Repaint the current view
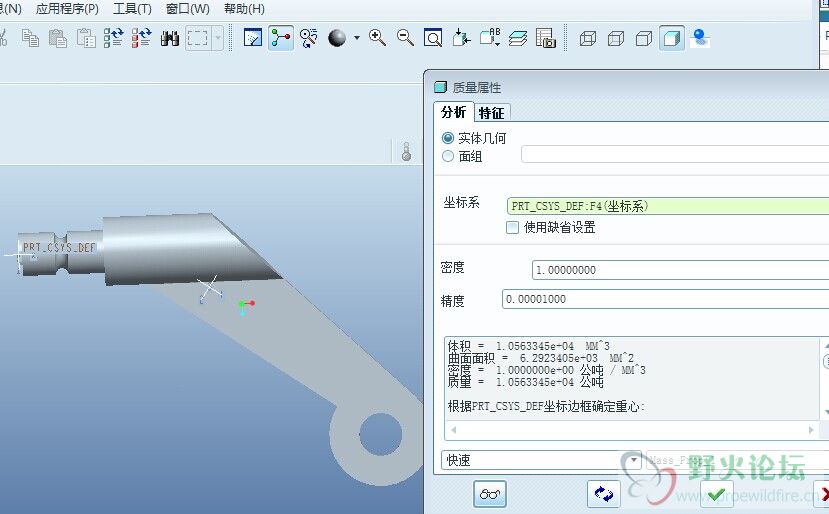 click(253, 38)
